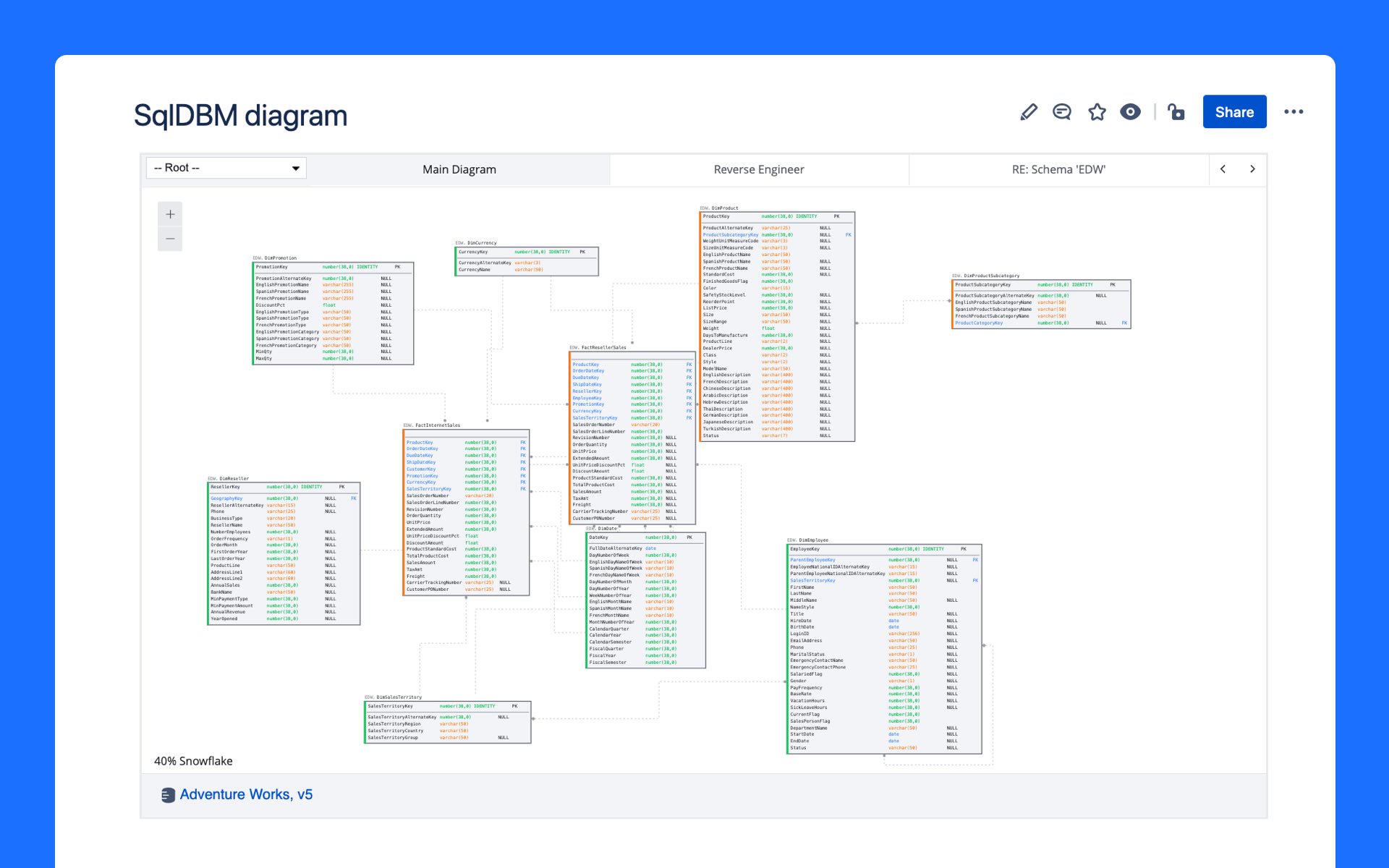Image resolution: width=1389 pixels, height=868 pixels.
Task: Click the Adventure Works database icon
Action: tap(168, 795)
